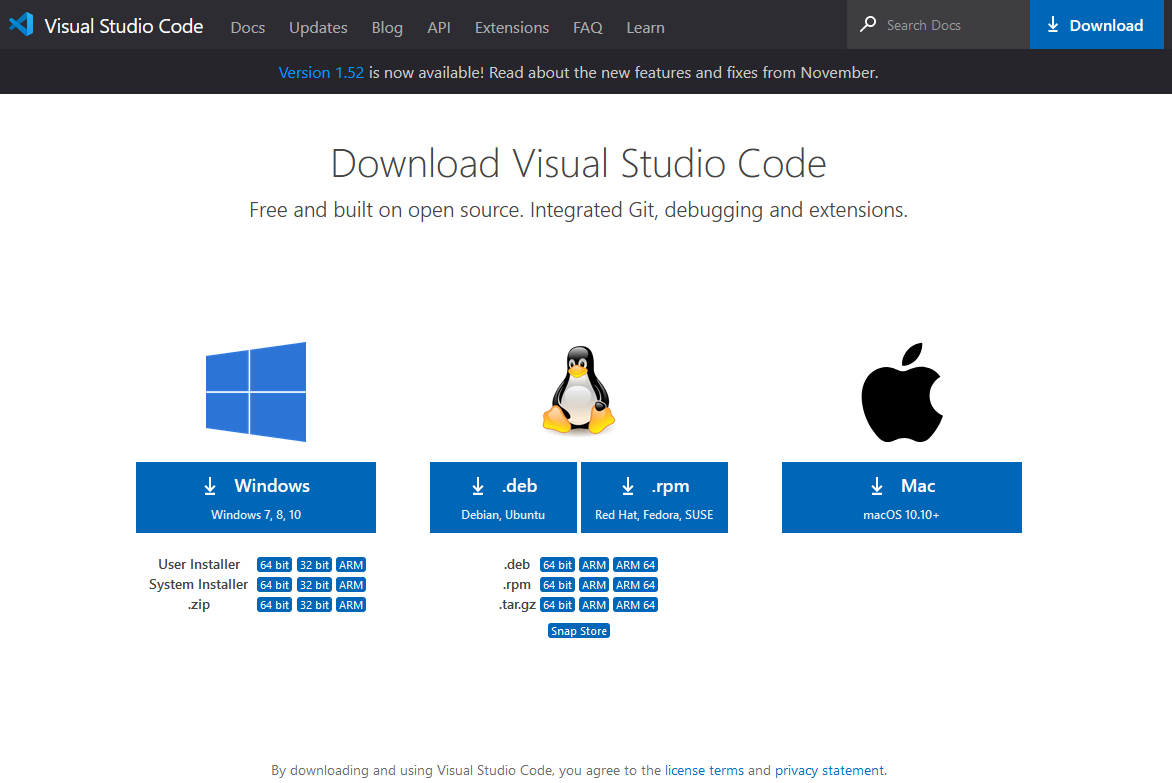The width and height of the screenshot is (1172, 783).
Task: Click the 'Download Visual Studio Code' heading
Action: 579,164
